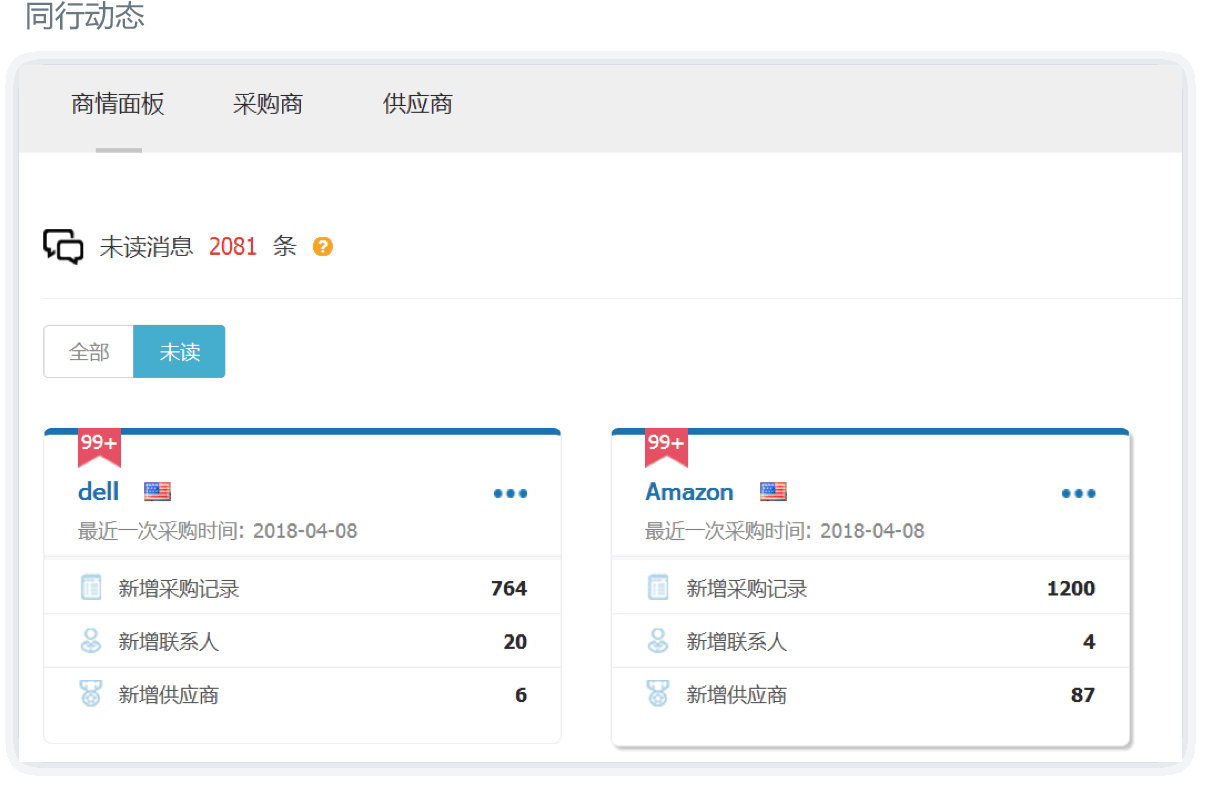The height and width of the screenshot is (785, 1211).
Task: Switch to the 供应商 tab
Action: coord(418,104)
